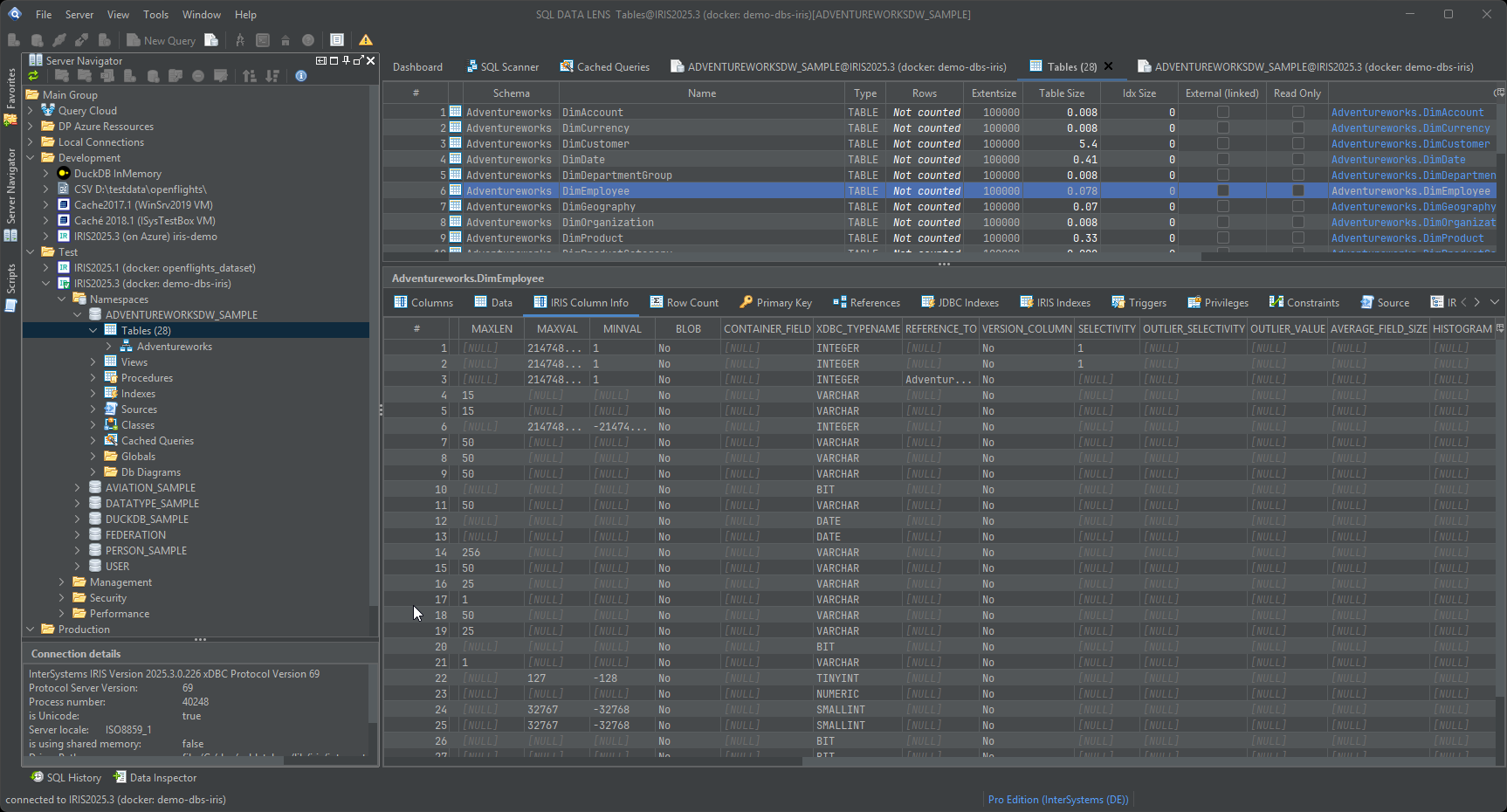Open the Tools menu
Viewport: 1507px width, 812px height.
[155, 14]
